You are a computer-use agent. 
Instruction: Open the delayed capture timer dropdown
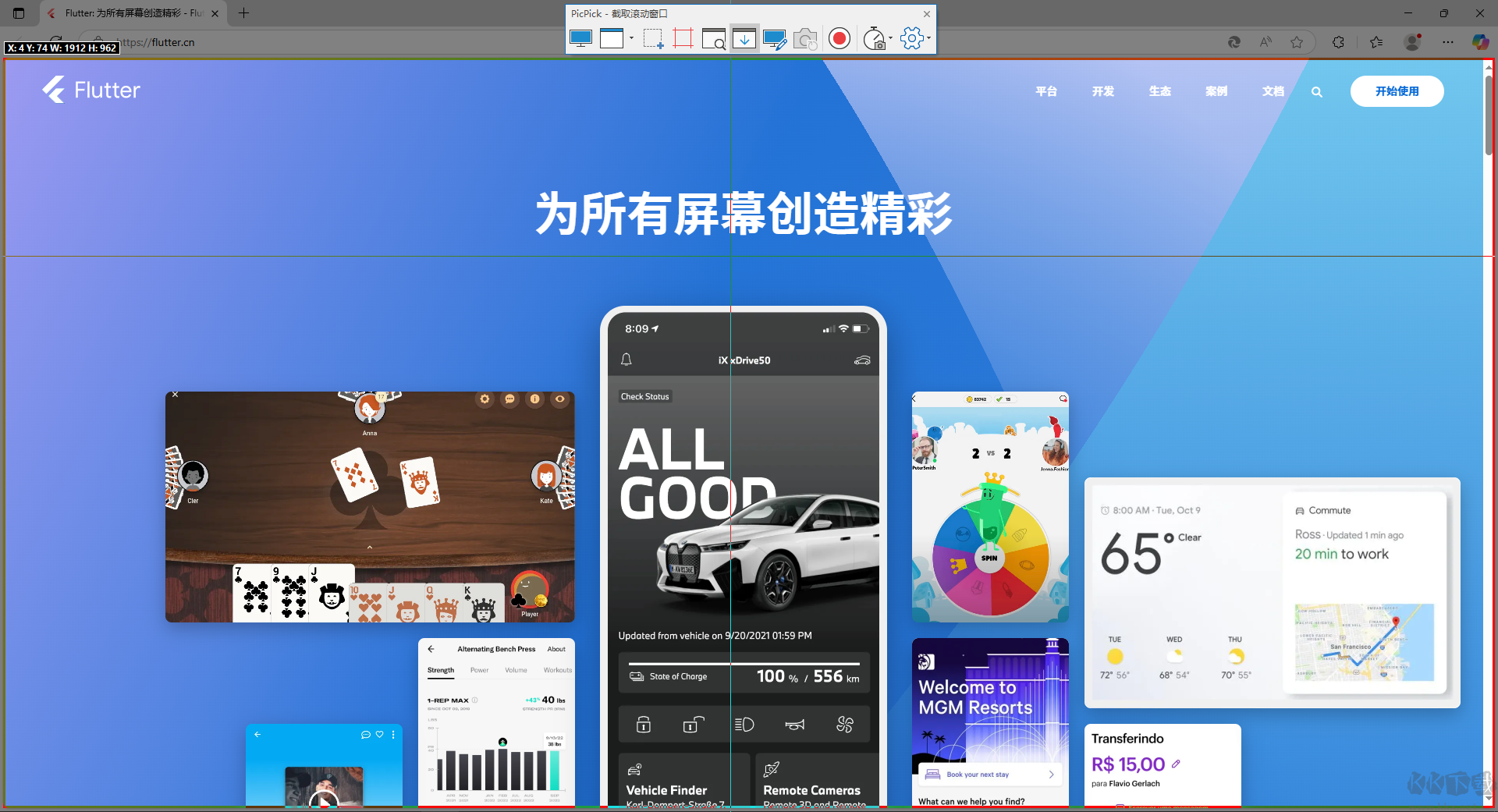[889, 37]
